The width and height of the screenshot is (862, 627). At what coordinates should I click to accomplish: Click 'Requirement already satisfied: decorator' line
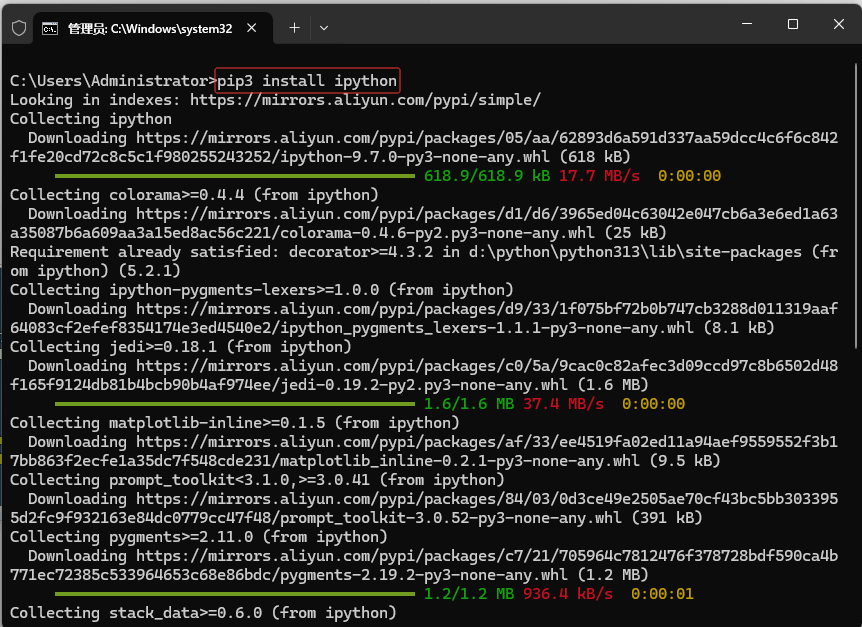point(424,262)
